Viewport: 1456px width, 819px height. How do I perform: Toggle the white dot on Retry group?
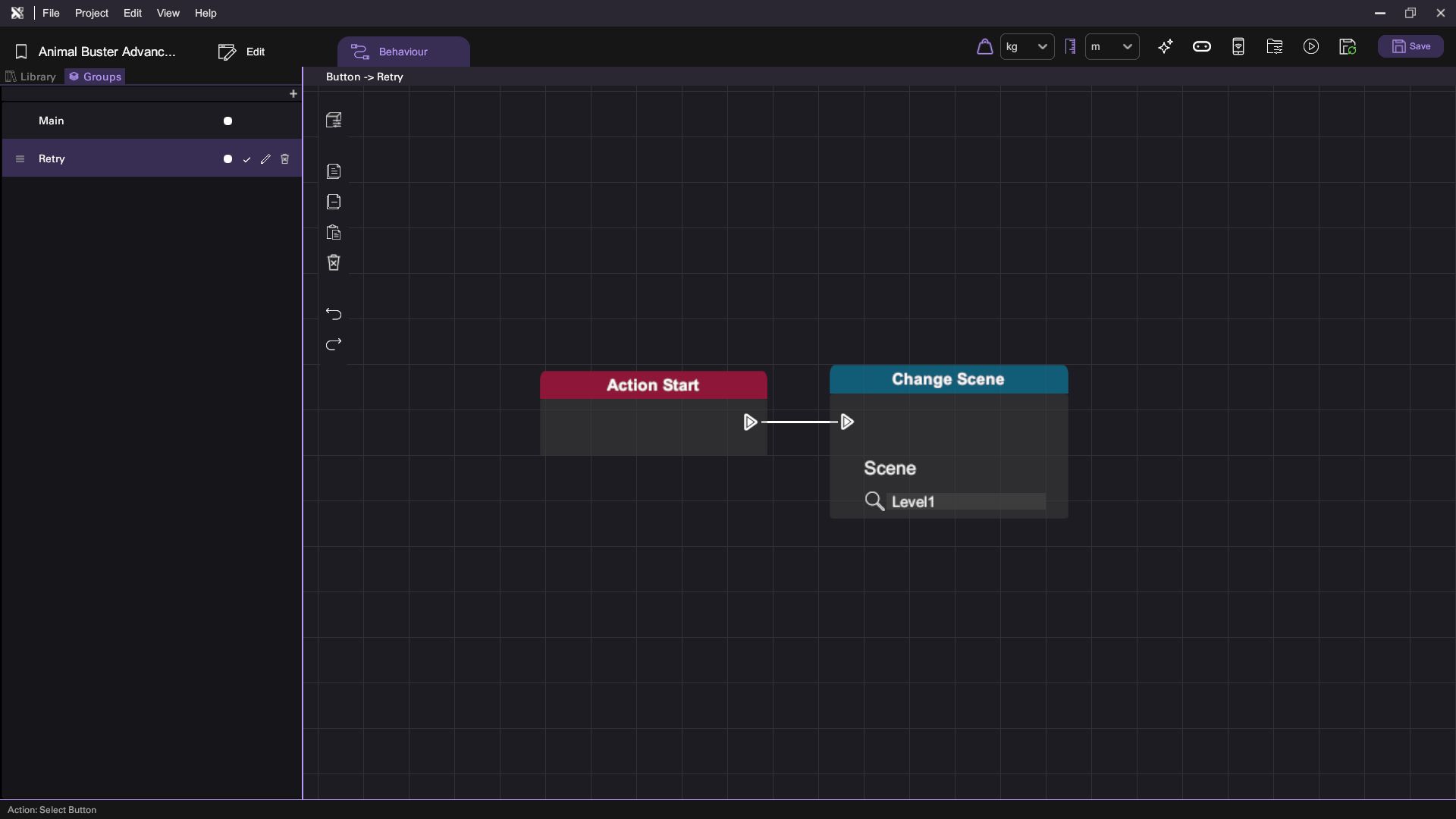[227, 159]
